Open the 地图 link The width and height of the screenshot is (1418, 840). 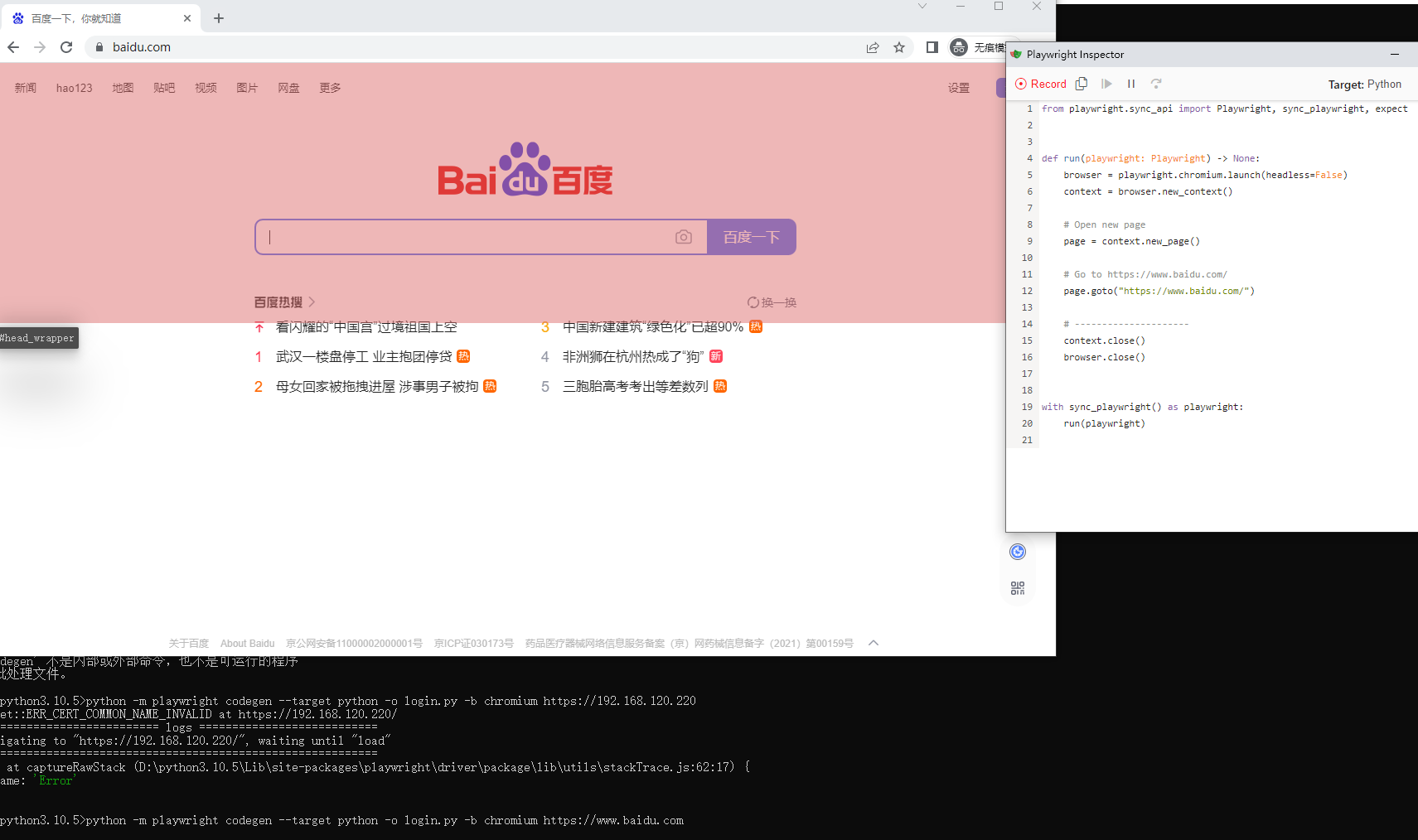click(x=123, y=88)
